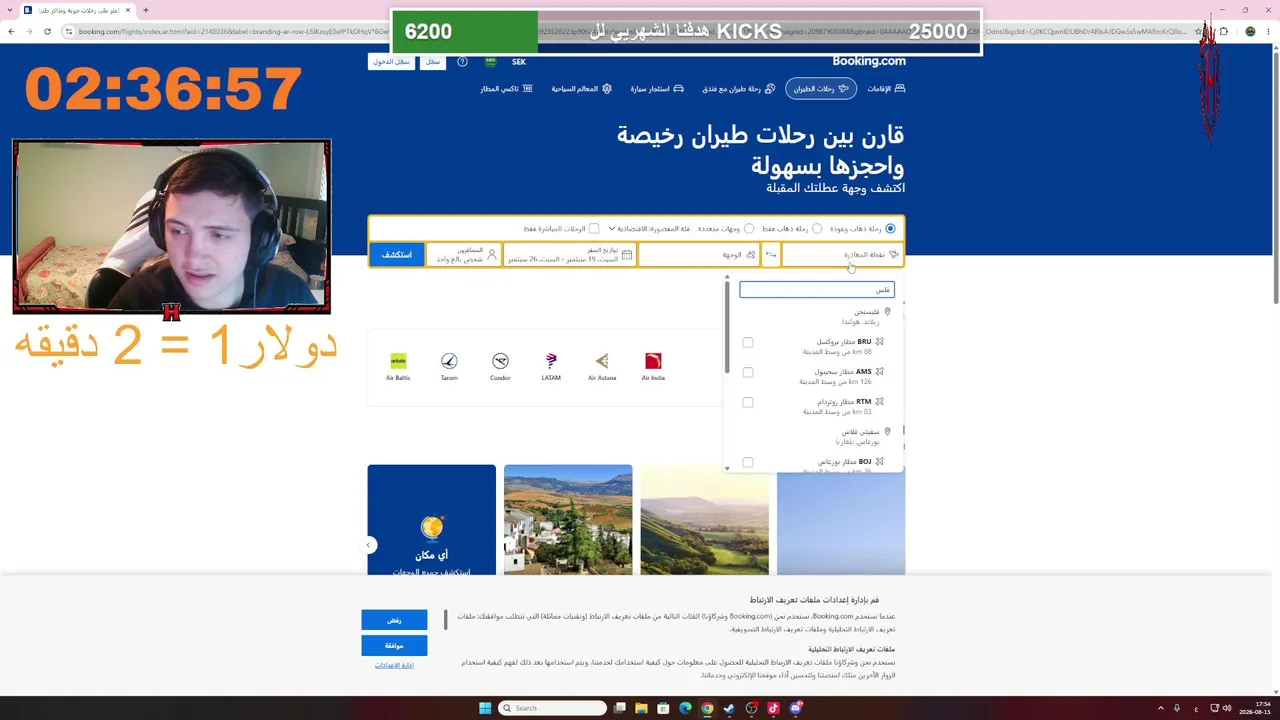Swap departure and destination with arrows icon
The image size is (1280, 720).
[x=771, y=255]
